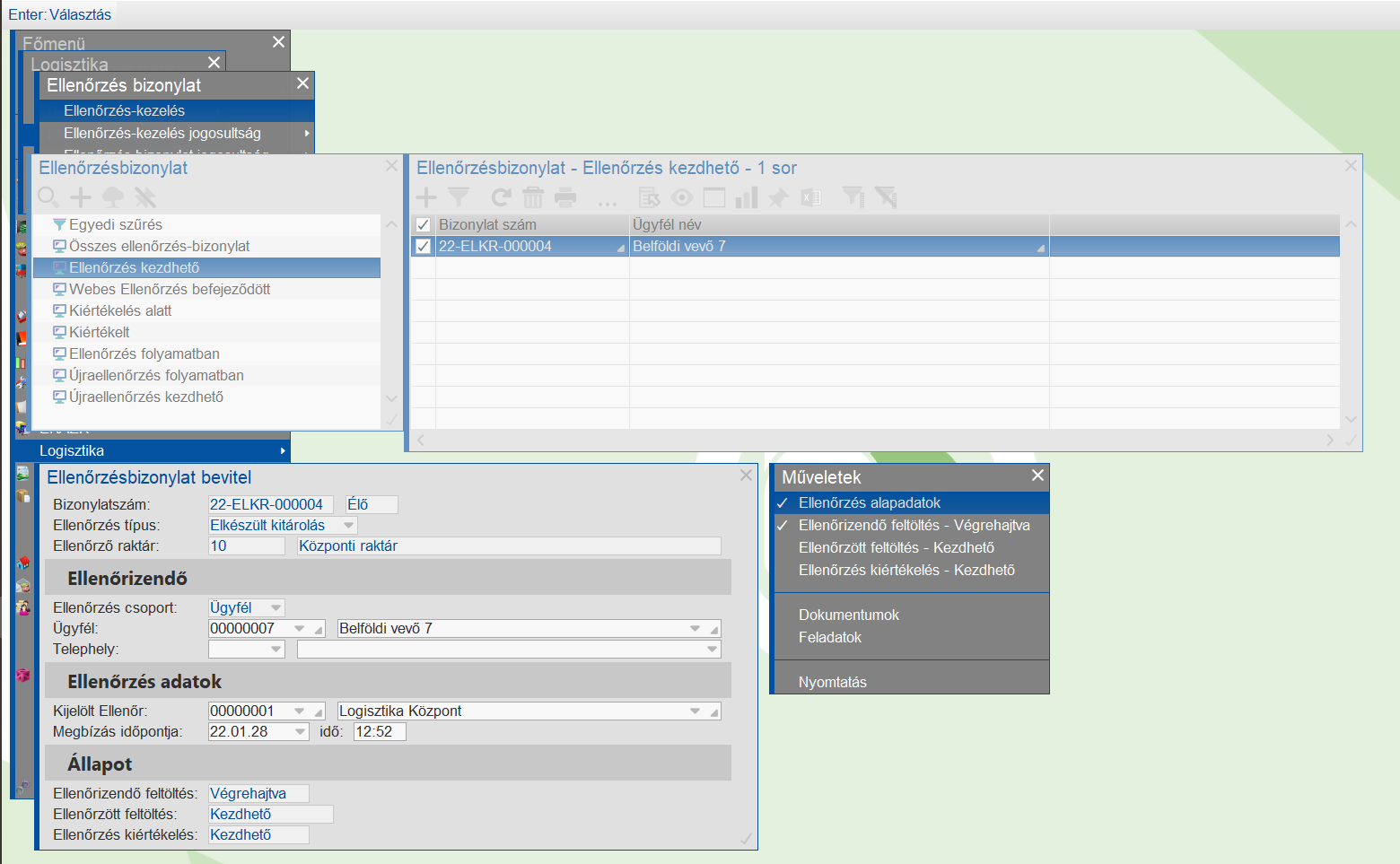Open the Telephely code dropdown
1400x864 pixels.
276,649
